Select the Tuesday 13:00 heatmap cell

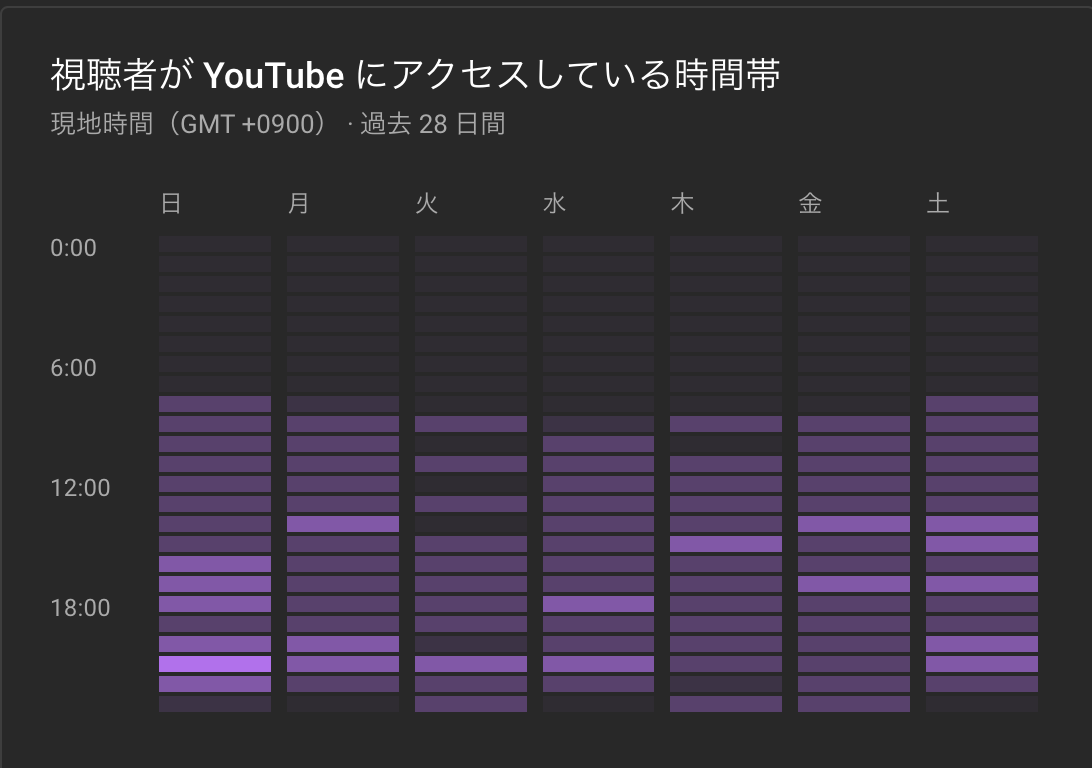pyautogui.click(x=471, y=503)
